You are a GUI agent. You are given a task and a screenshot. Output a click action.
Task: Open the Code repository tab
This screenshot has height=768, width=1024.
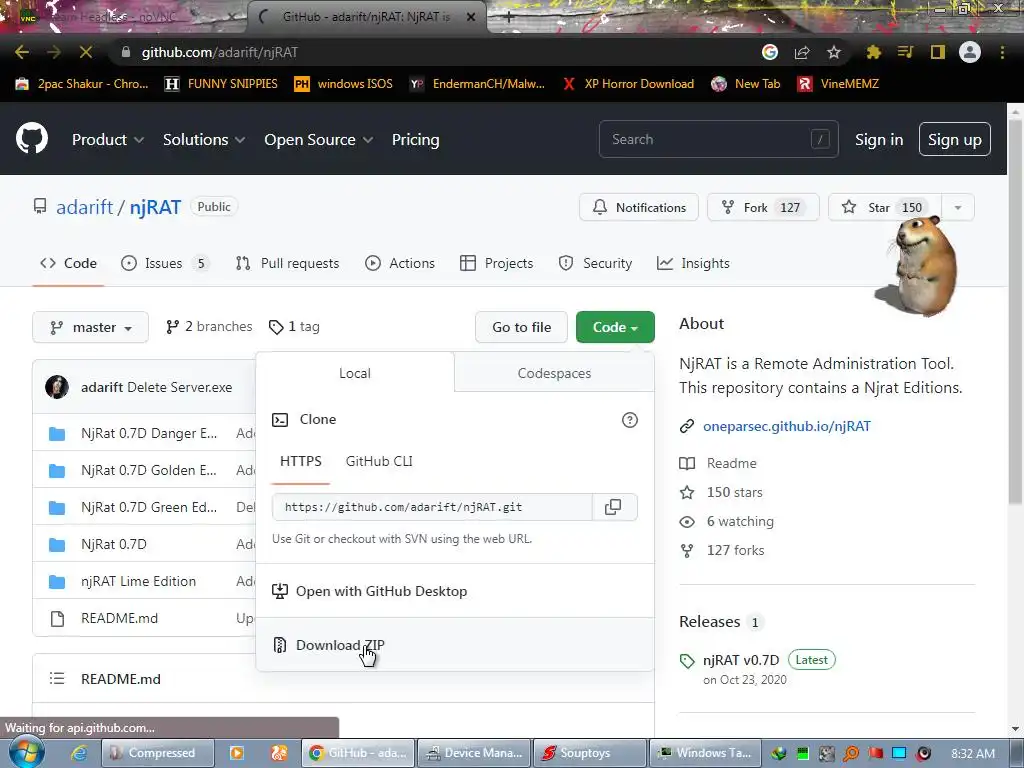tap(69, 263)
